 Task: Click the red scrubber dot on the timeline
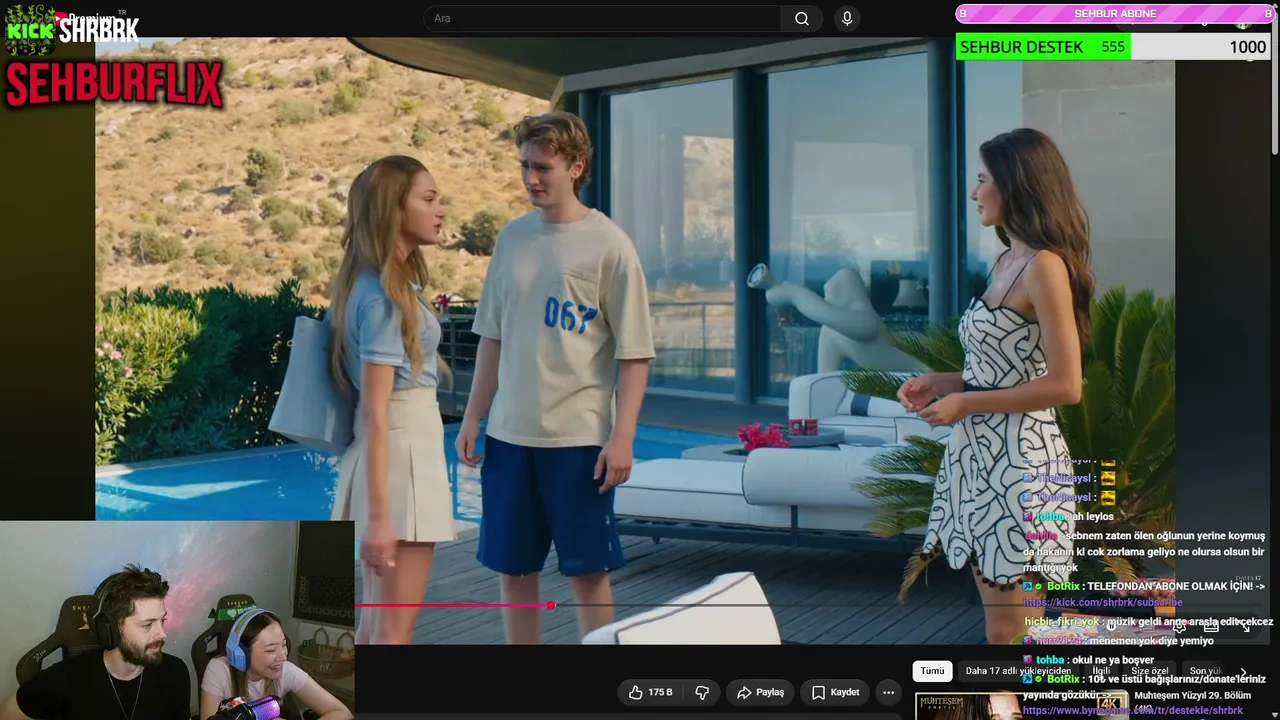[x=551, y=605]
